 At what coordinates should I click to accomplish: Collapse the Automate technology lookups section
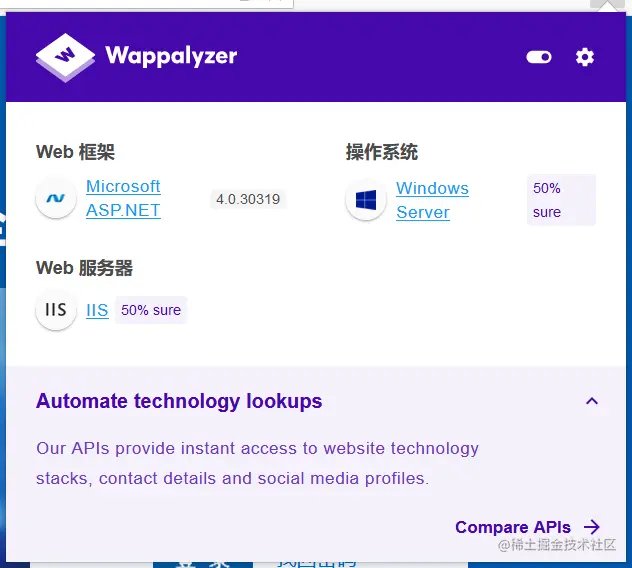point(592,401)
